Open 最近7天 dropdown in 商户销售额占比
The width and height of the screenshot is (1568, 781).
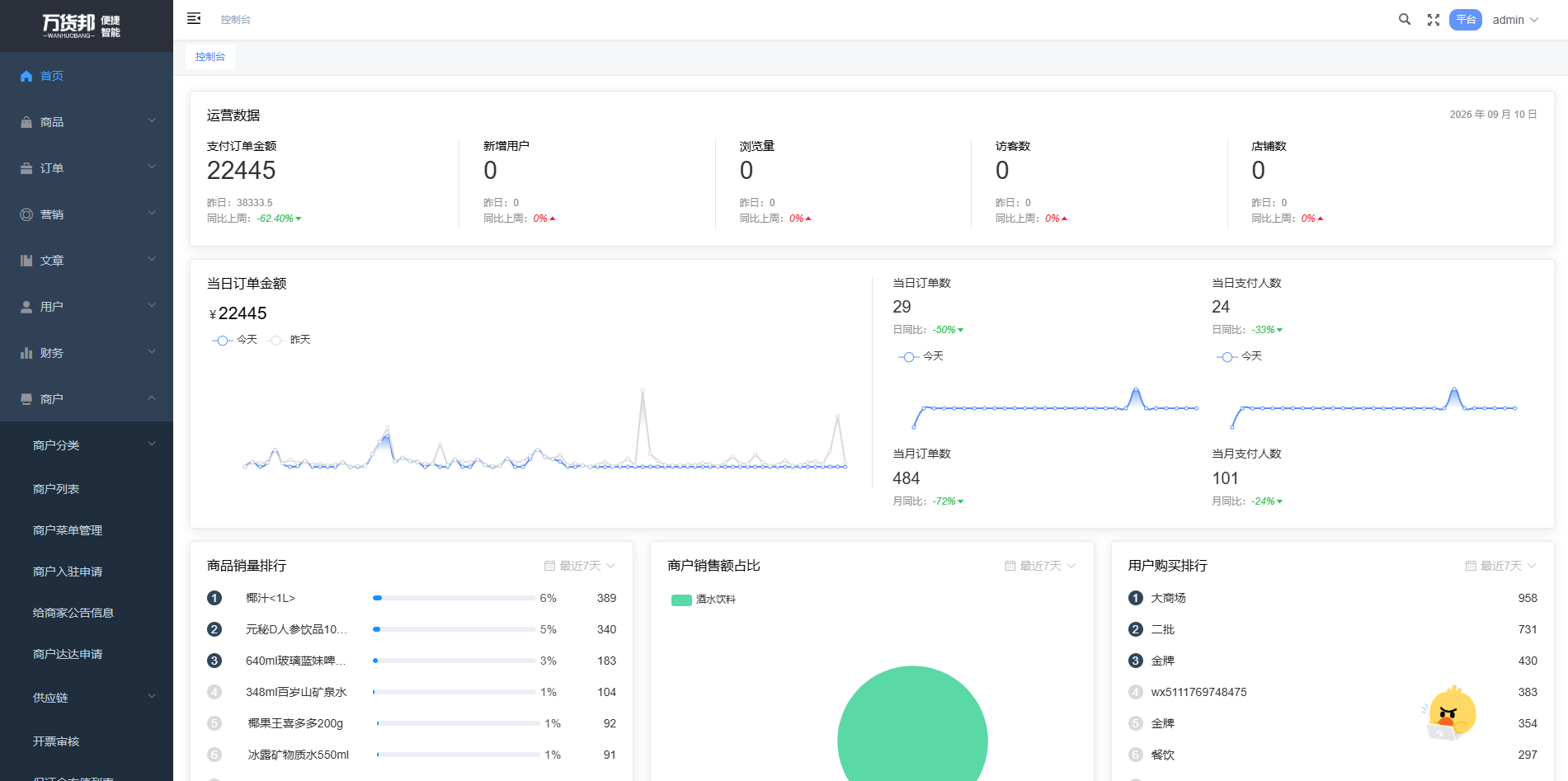coord(1041,566)
